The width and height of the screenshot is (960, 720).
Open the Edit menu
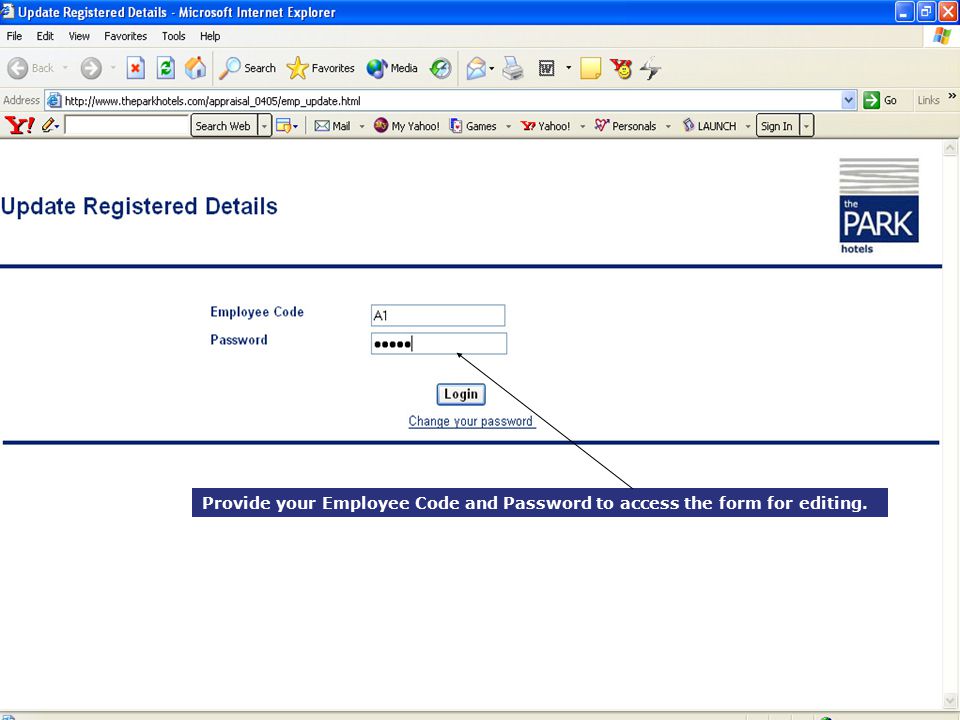(45, 36)
